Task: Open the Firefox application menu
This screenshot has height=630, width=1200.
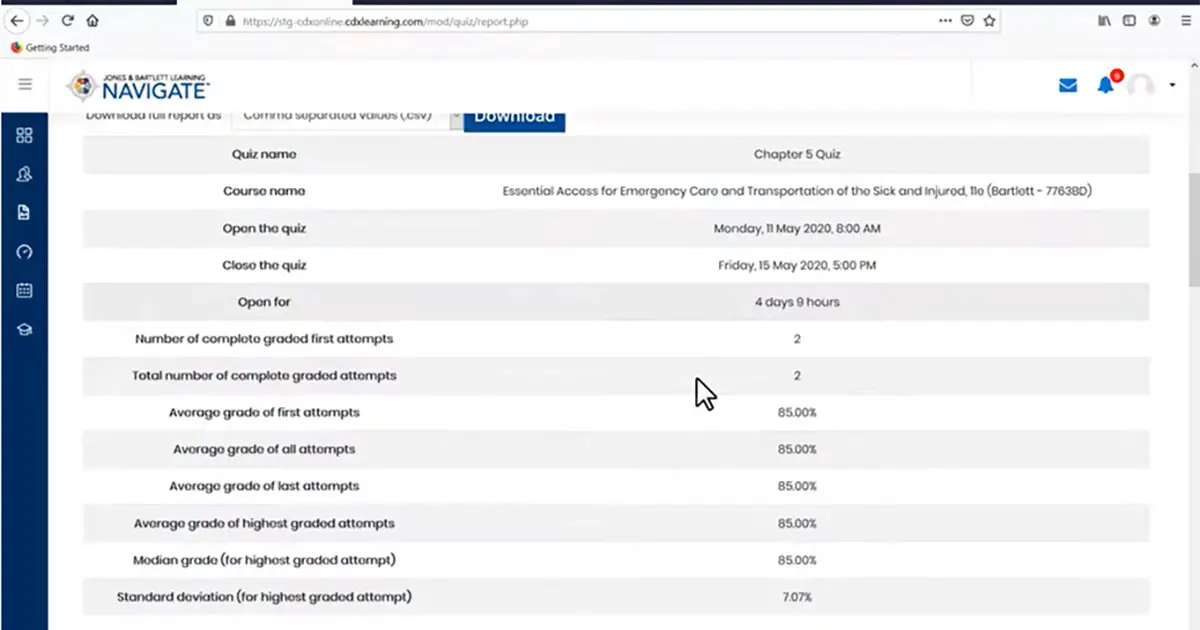Action: [1185, 20]
